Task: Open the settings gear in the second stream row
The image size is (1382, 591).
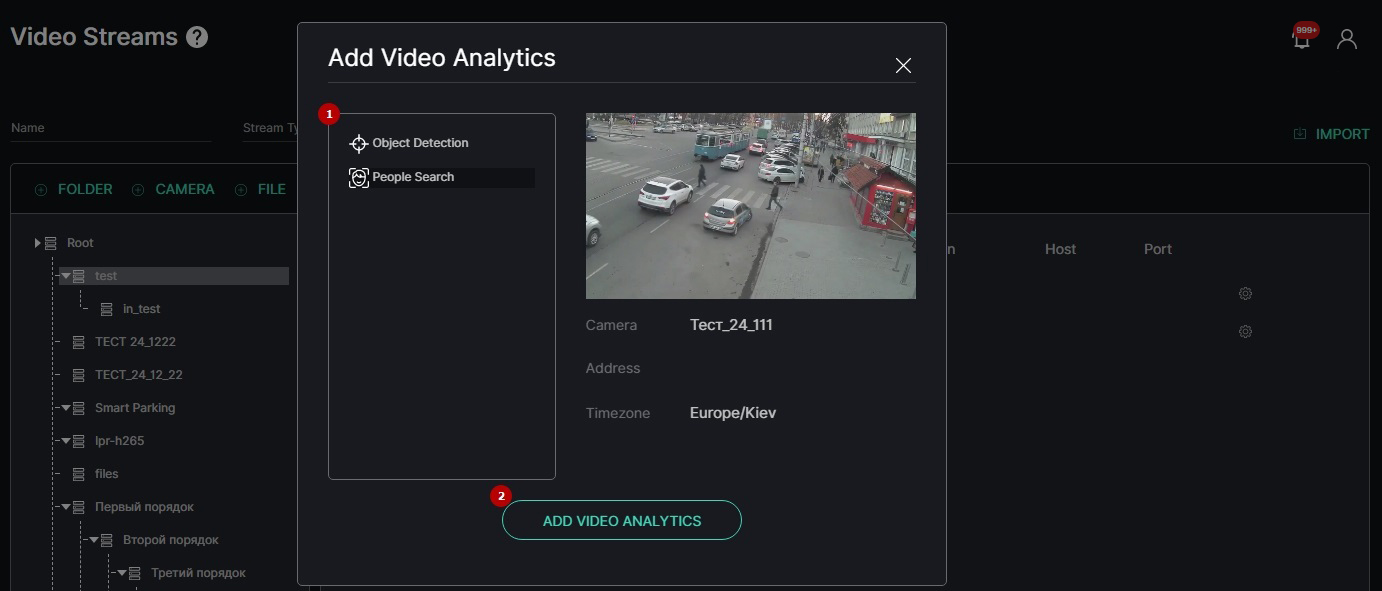Action: 1245,332
